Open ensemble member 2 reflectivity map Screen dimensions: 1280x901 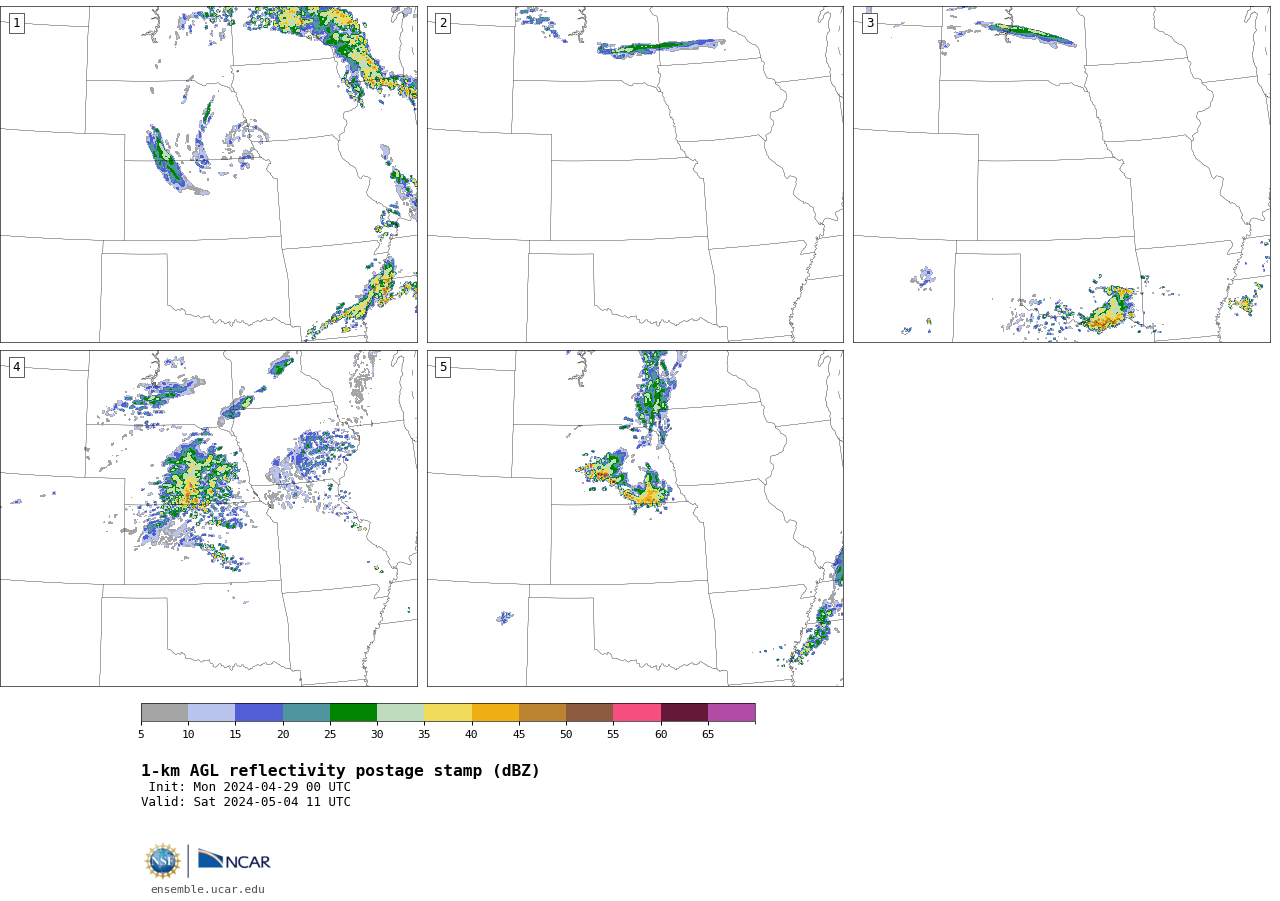635,174
